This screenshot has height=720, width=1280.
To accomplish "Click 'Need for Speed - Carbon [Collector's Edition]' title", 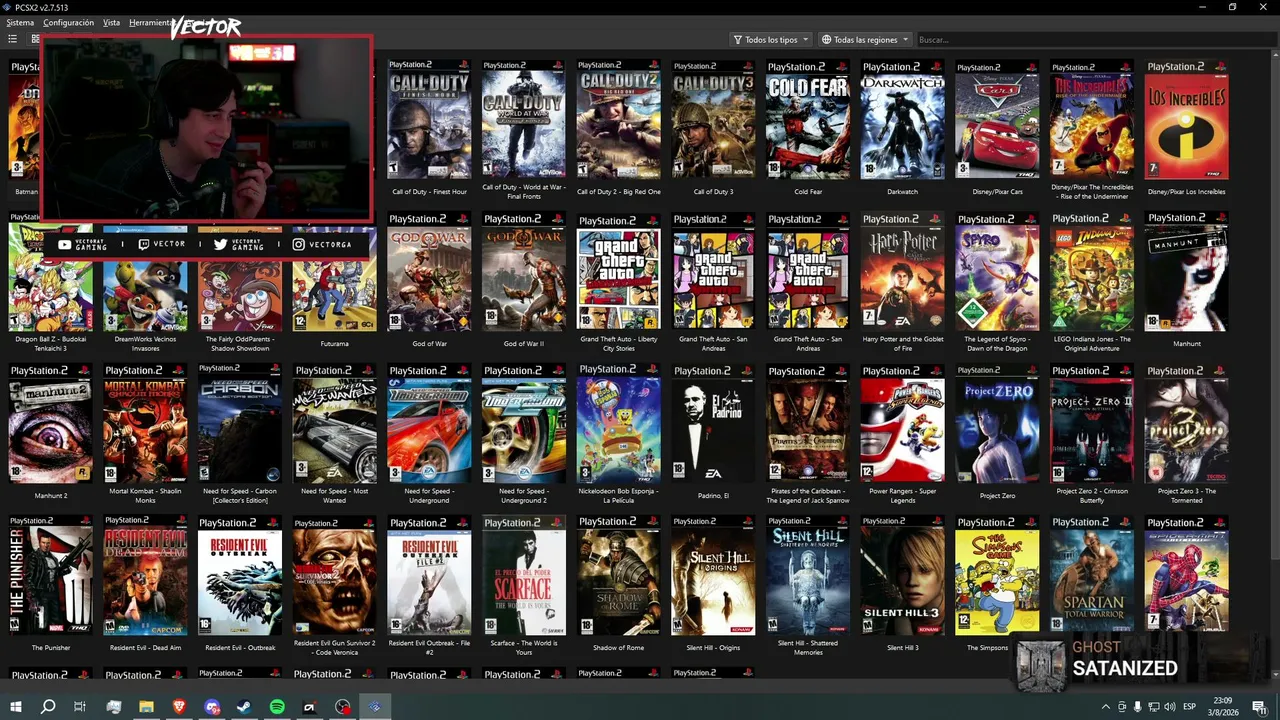I will (x=240, y=496).
